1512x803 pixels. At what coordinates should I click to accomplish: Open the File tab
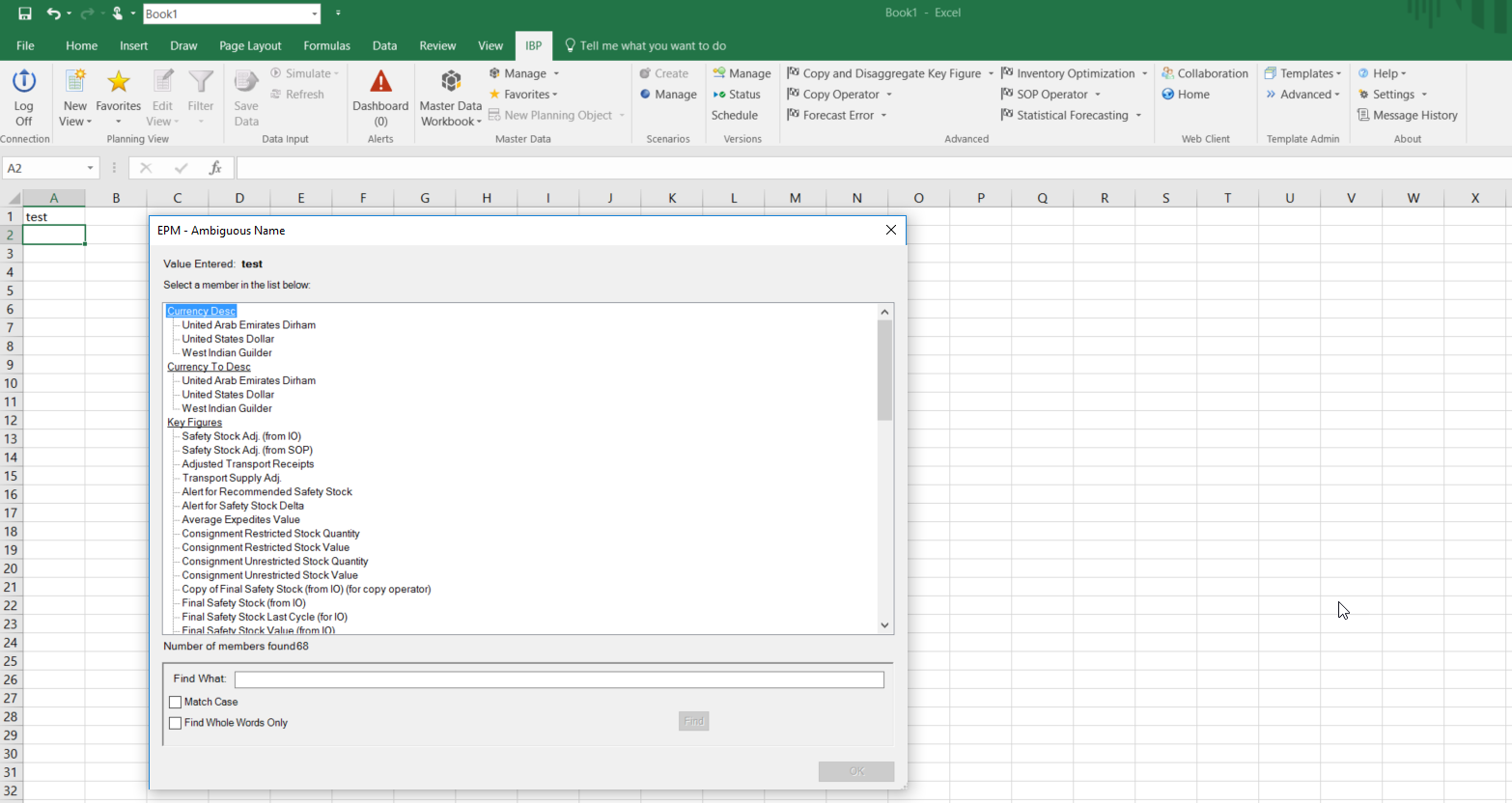coord(25,45)
